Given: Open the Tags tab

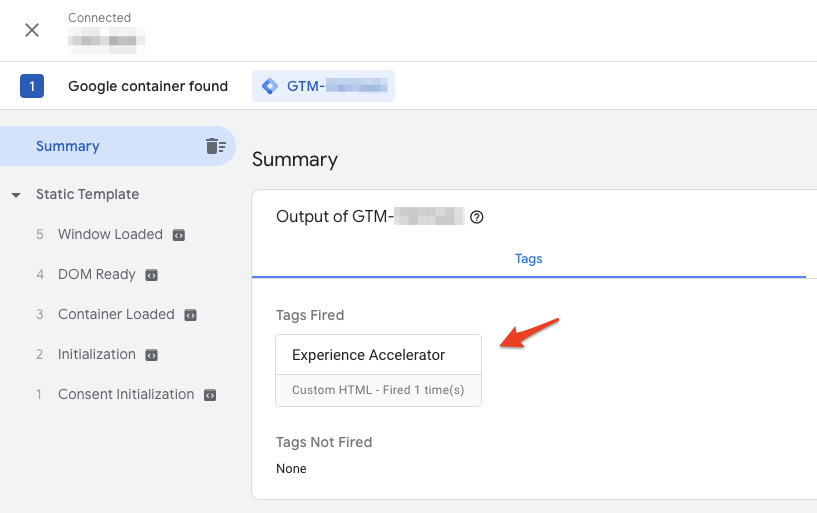Looking at the screenshot, I should pos(528,259).
